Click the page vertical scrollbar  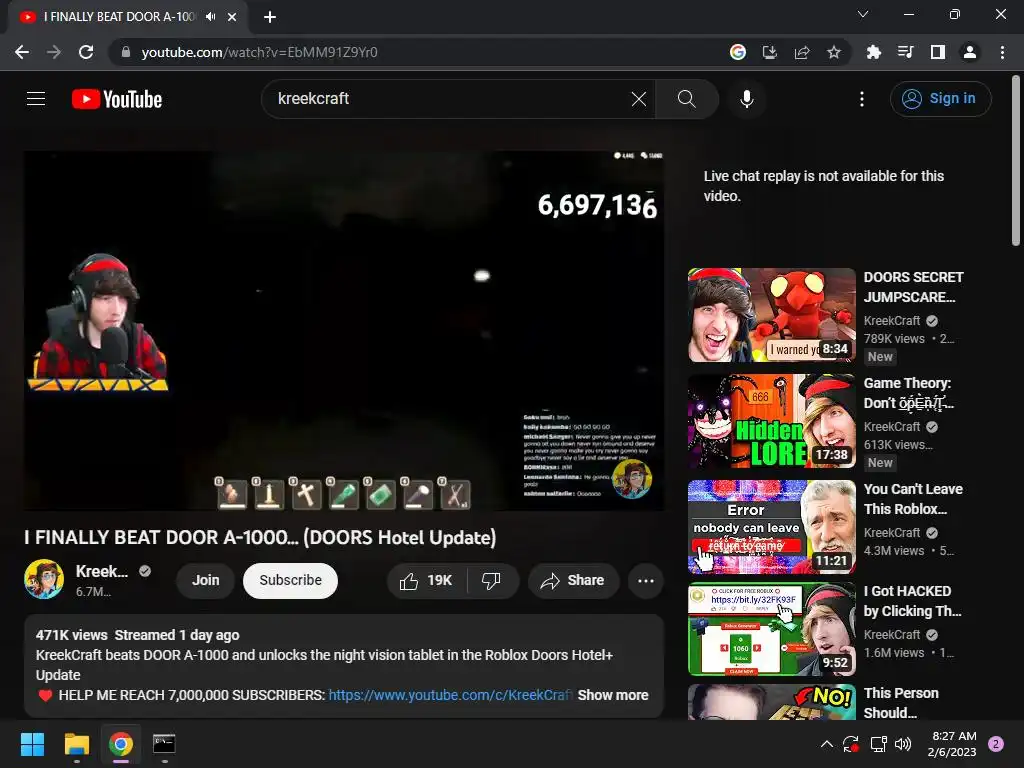pyautogui.click(x=1016, y=161)
